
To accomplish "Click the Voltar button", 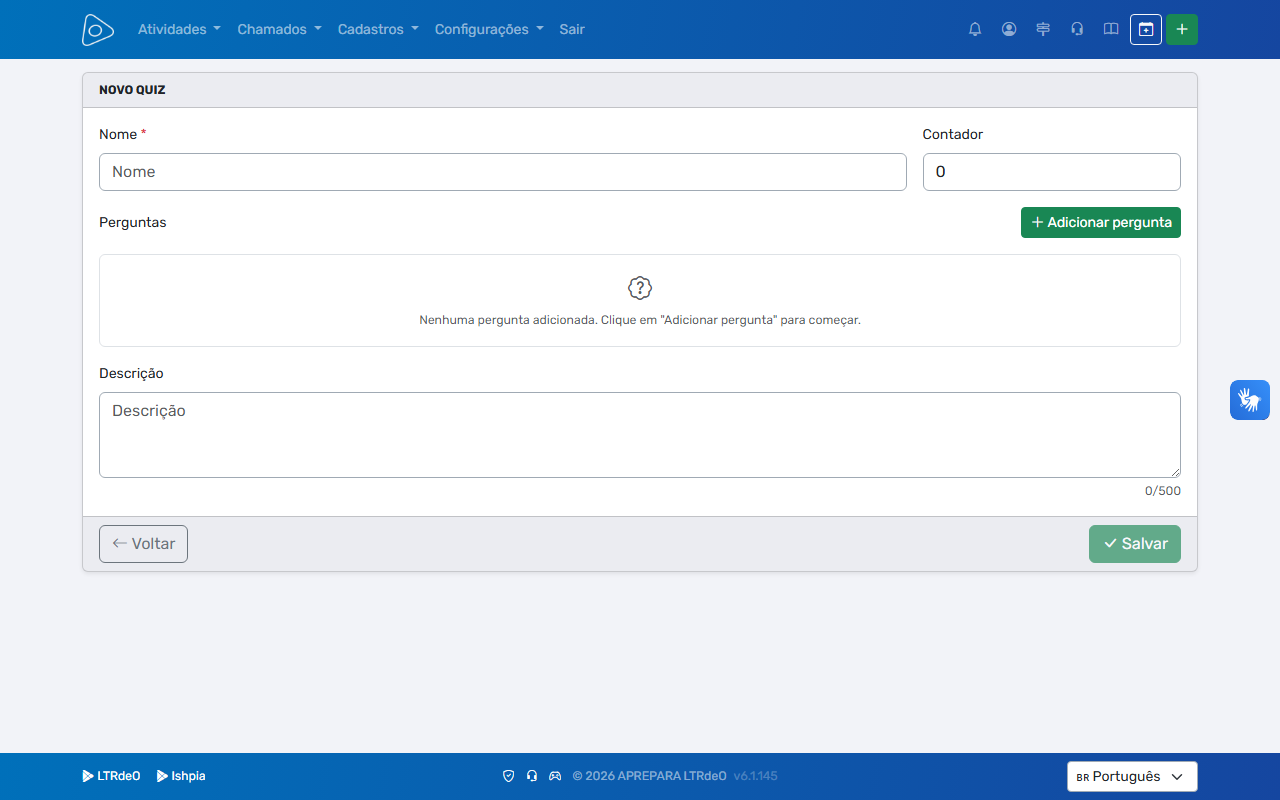I will [143, 544].
